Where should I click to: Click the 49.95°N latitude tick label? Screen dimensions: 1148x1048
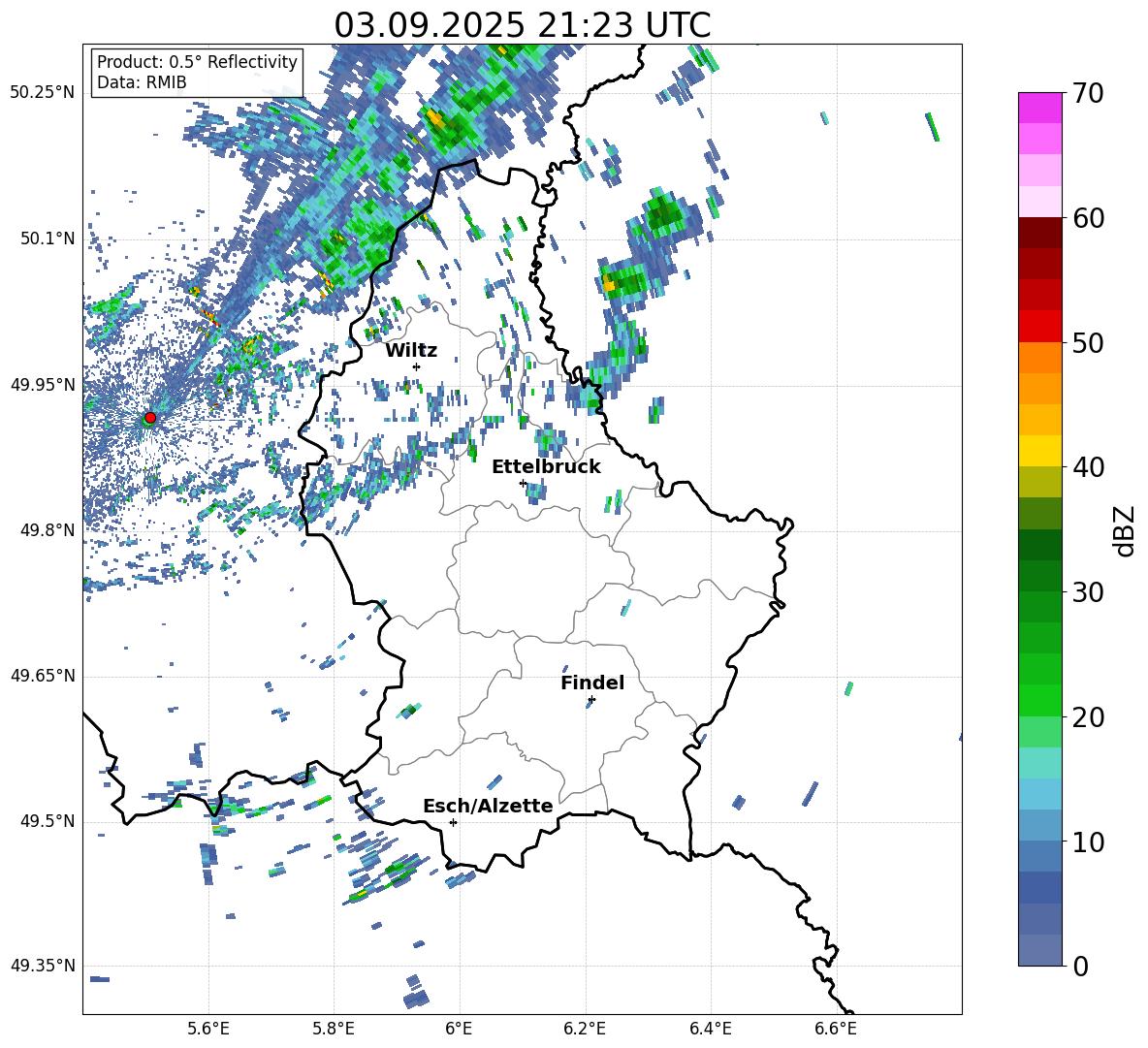click(43, 384)
